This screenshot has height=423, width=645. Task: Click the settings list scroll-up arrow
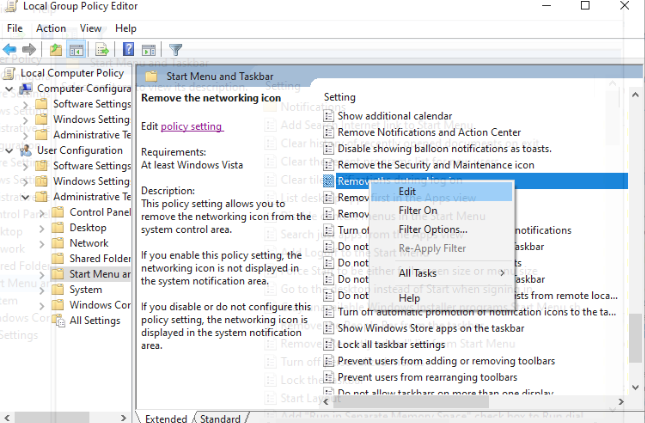click(x=635, y=95)
